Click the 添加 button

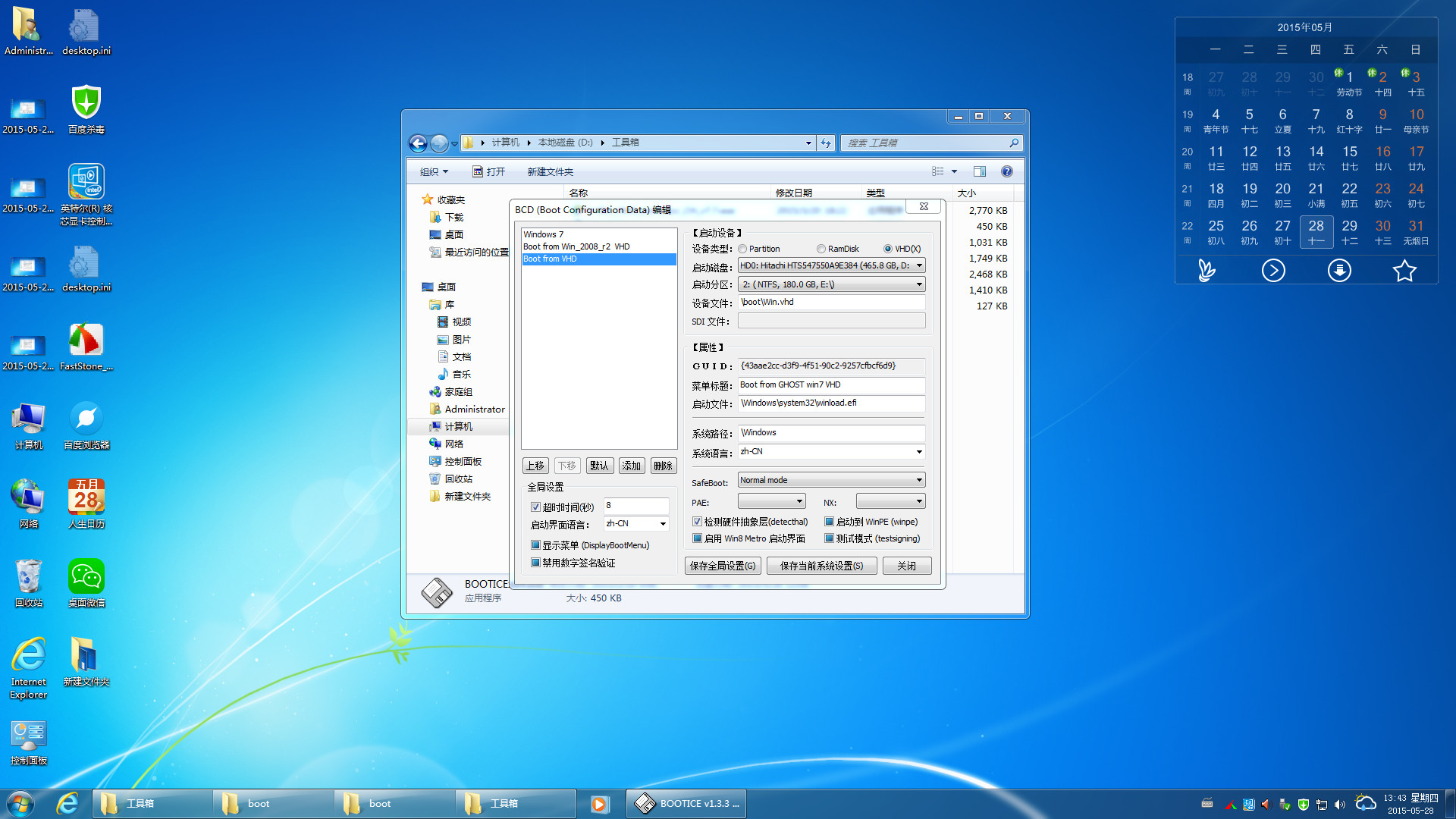coord(631,466)
